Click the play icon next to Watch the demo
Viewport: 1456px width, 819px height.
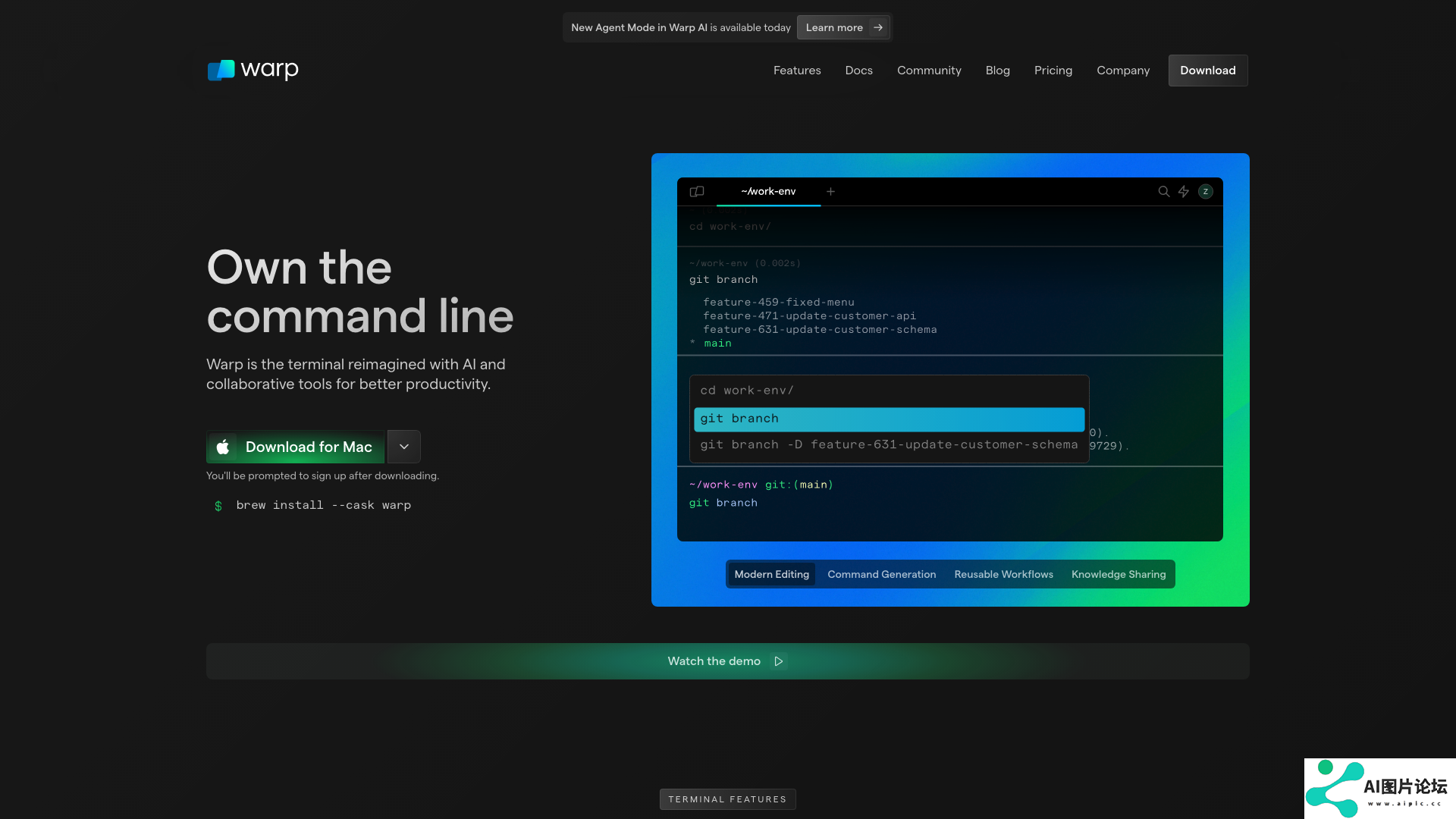pyautogui.click(x=779, y=661)
